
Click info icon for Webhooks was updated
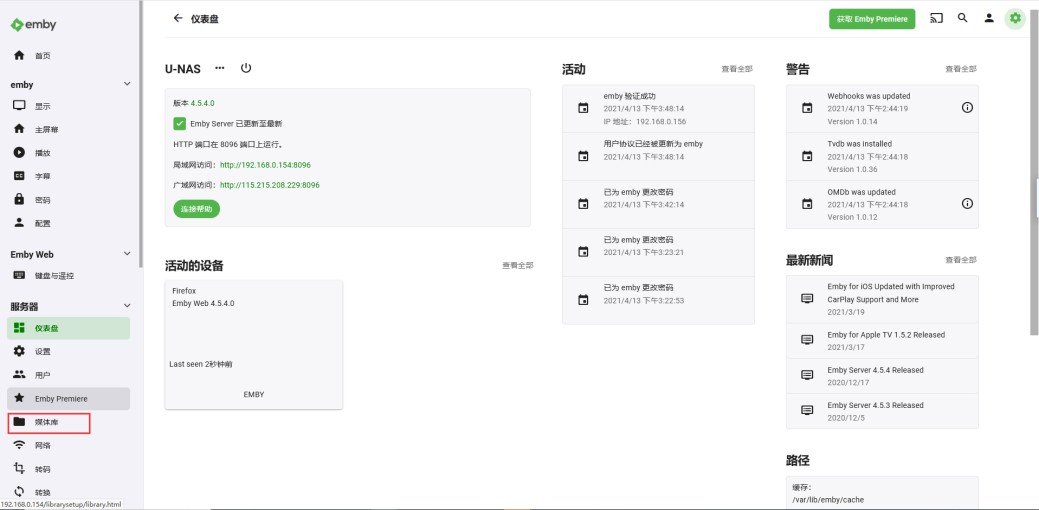[967, 107]
